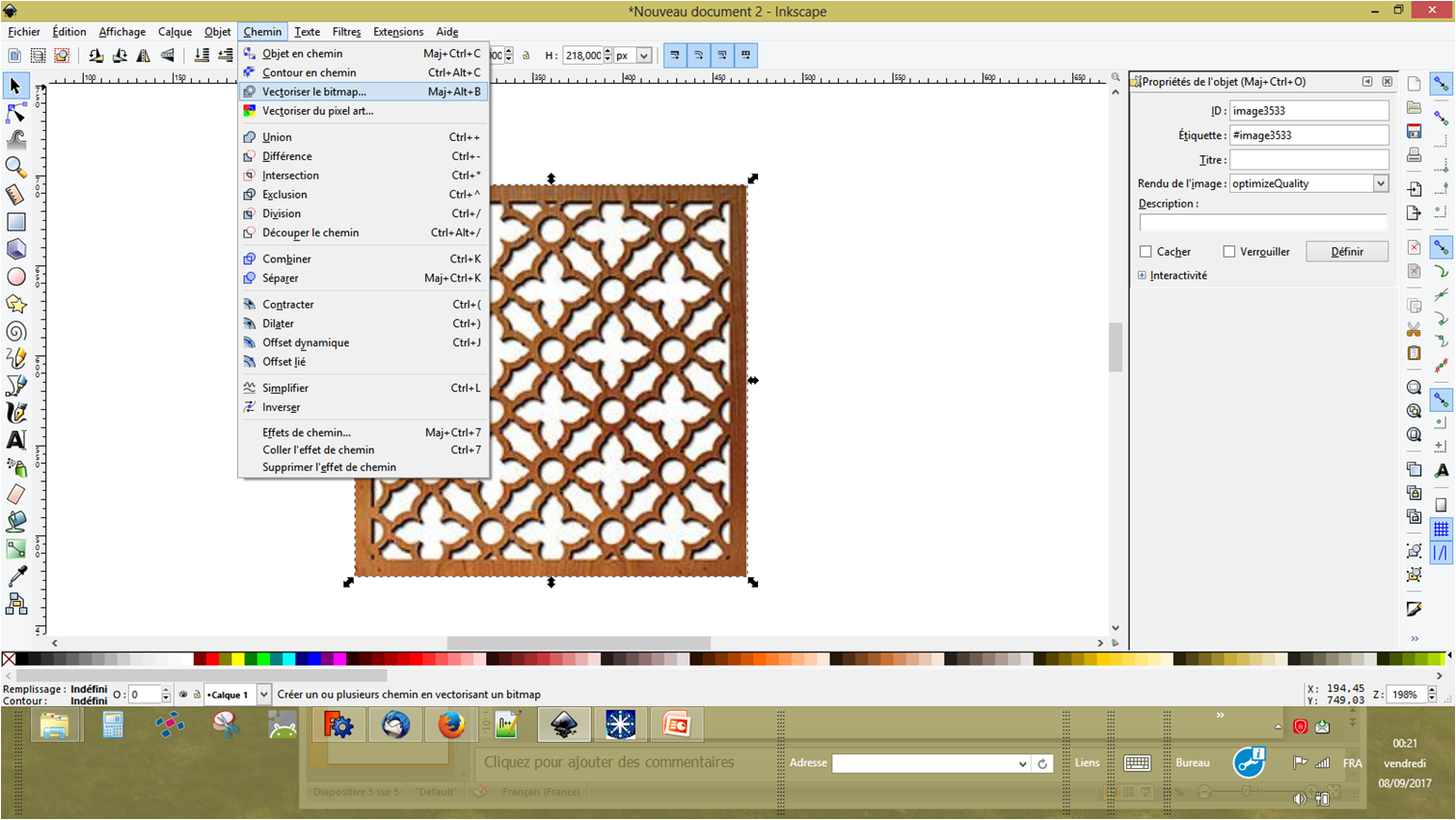This screenshot has width=1456, height=820.
Task: Choose Objet en chemin menu entry
Action: (363, 53)
